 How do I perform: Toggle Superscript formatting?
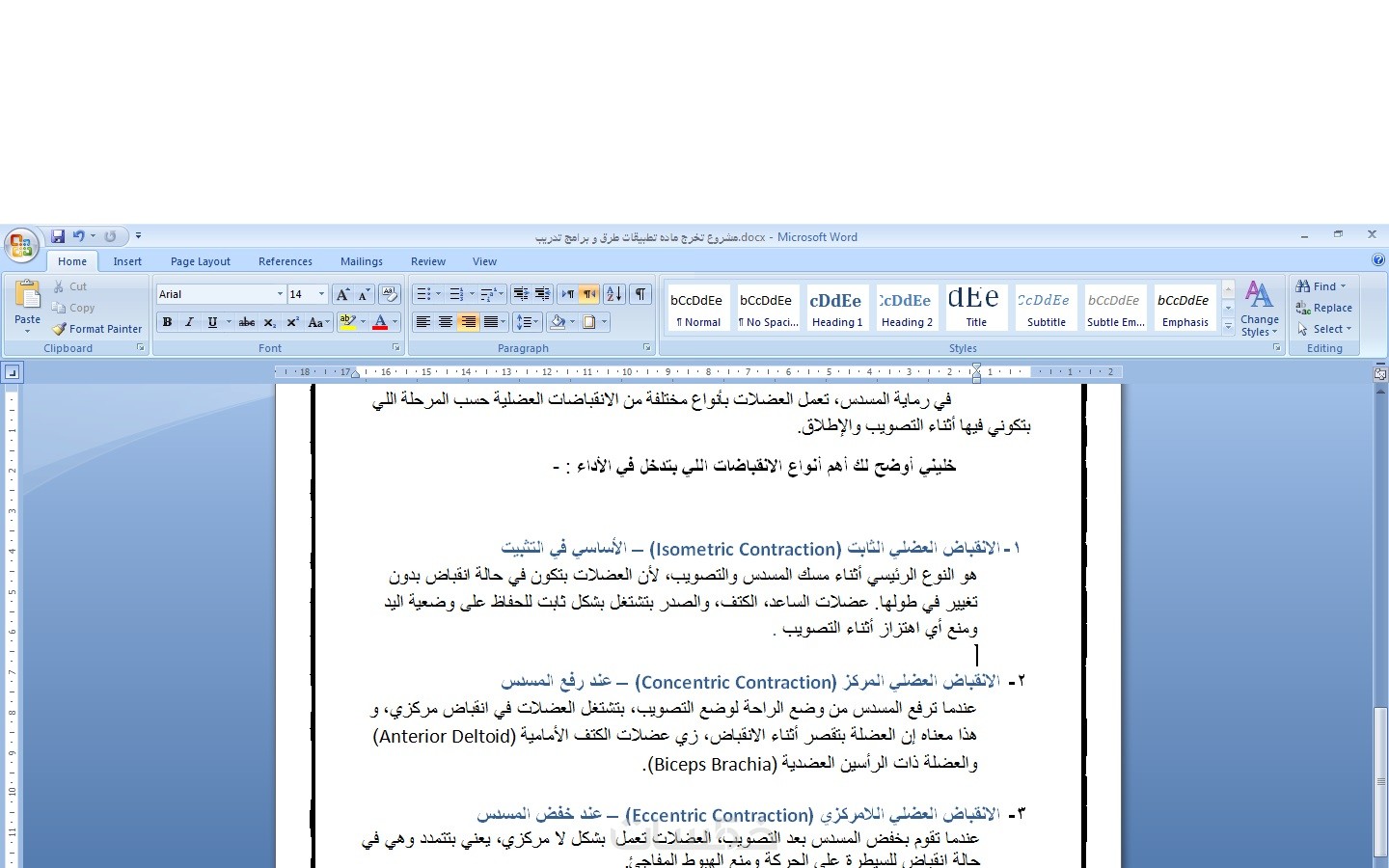click(x=292, y=322)
